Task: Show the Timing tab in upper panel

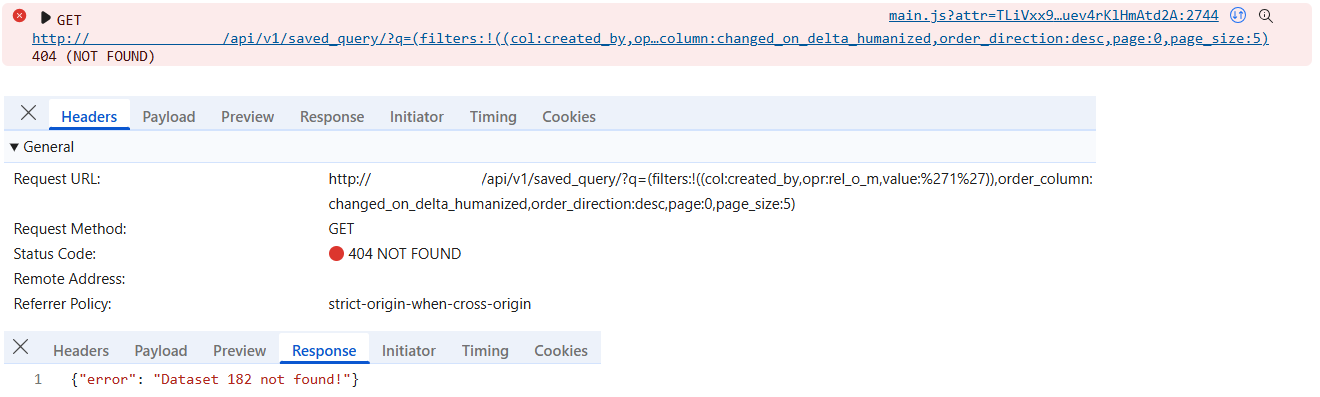Action: [x=493, y=116]
